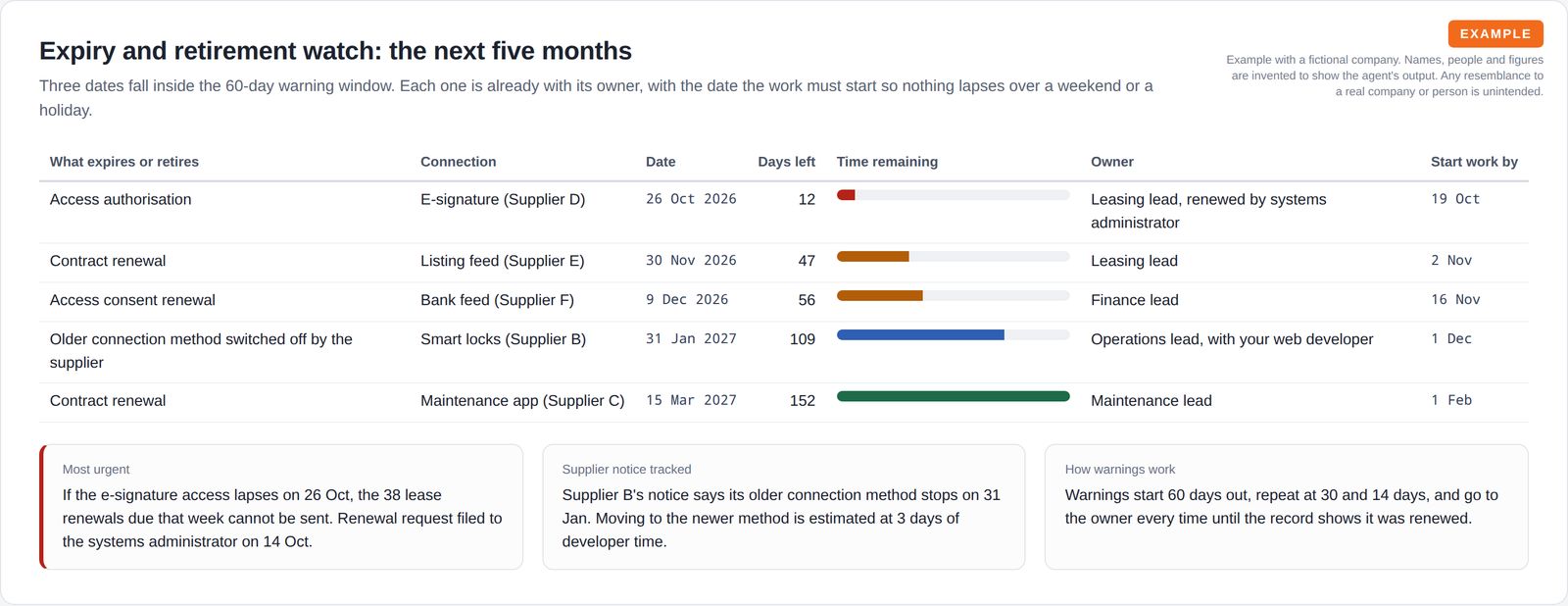Click the 'Days left' column header

click(x=786, y=162)
